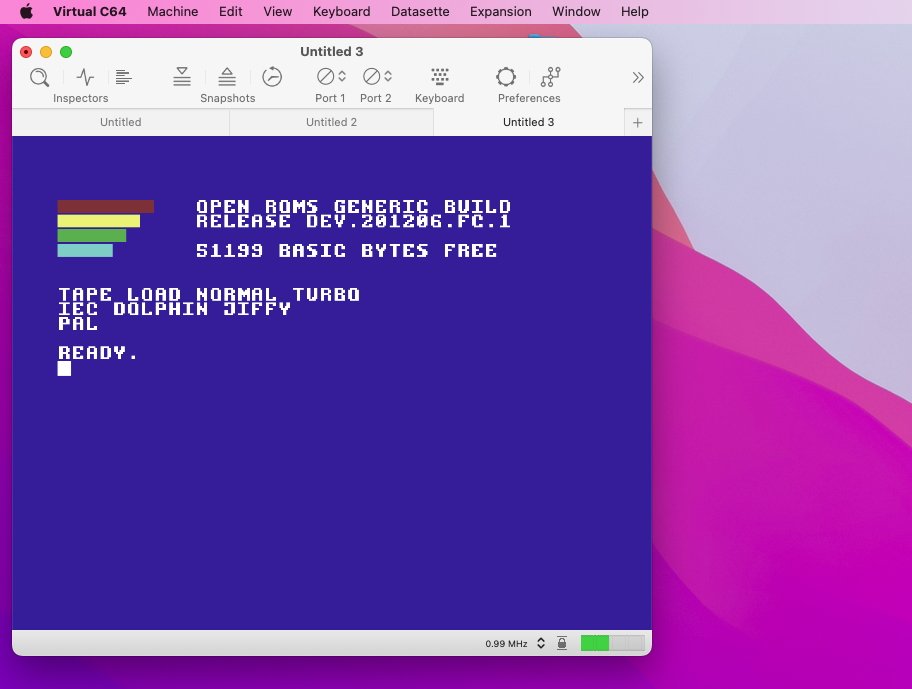Viewport: 912px width, 689px height.
Task: Click the 'PAL' text on the C64 screen
Action: 78,323
